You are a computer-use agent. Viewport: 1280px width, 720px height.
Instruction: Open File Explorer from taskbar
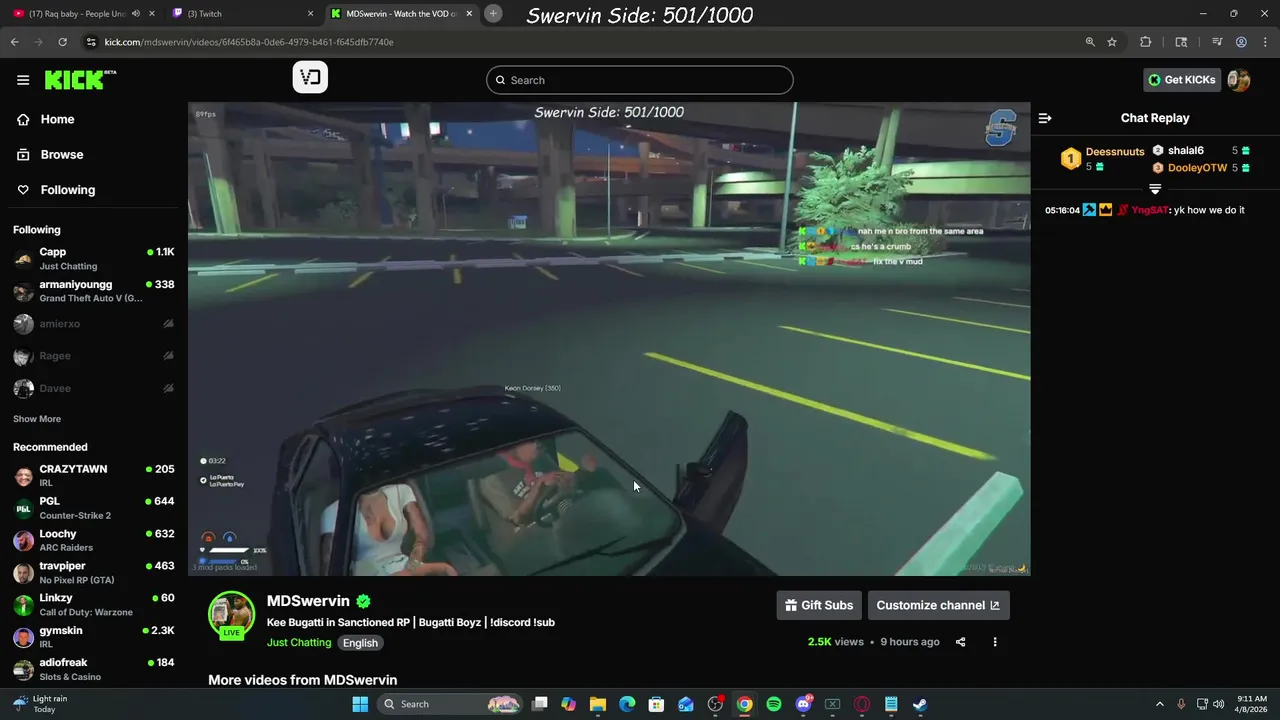598,704
